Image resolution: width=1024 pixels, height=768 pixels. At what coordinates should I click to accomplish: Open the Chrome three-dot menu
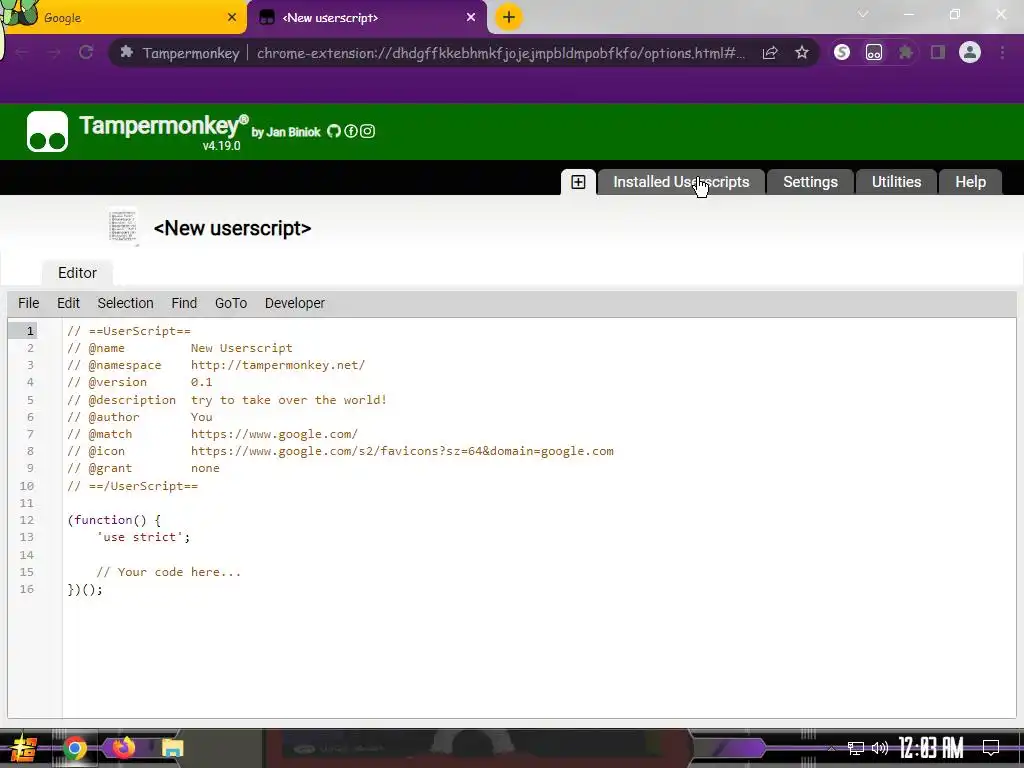[x=1002, y=52]
